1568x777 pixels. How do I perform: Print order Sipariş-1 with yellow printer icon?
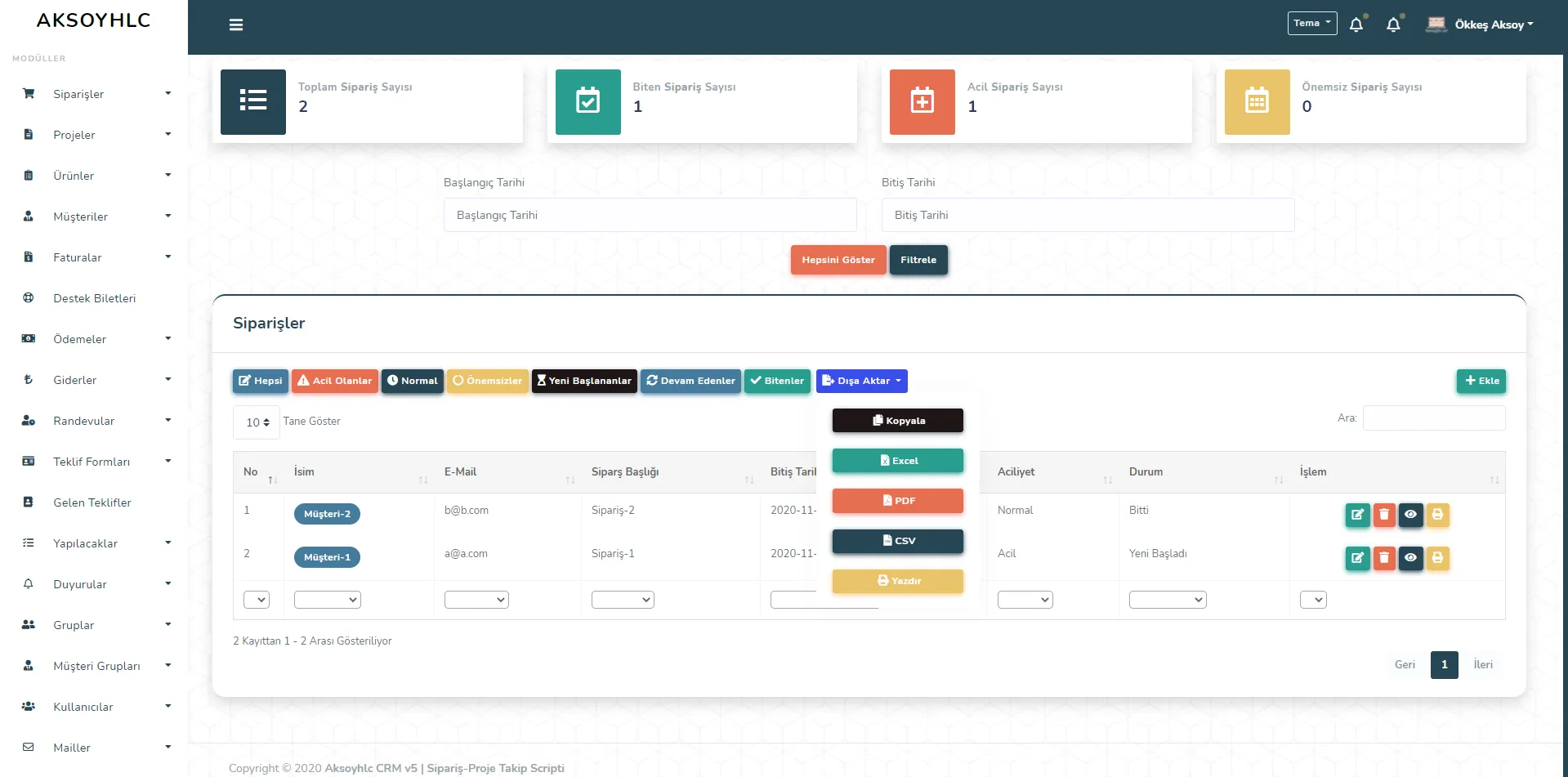[x=1437, y=558]
